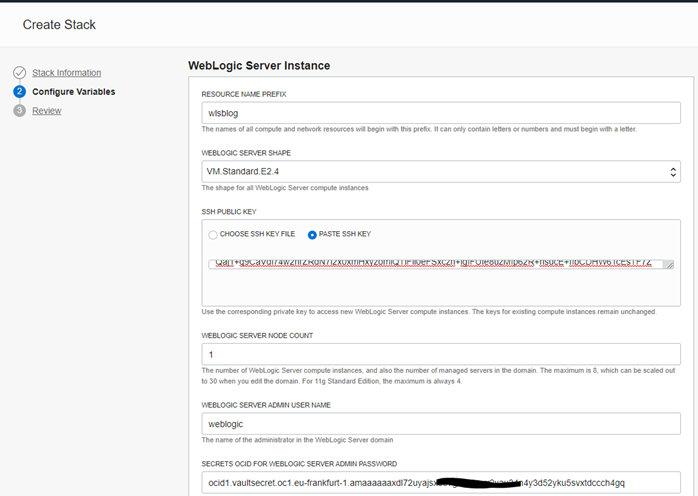
Task: Click the WebLogic Server Admin User Name field
Action: click(441, 424)
